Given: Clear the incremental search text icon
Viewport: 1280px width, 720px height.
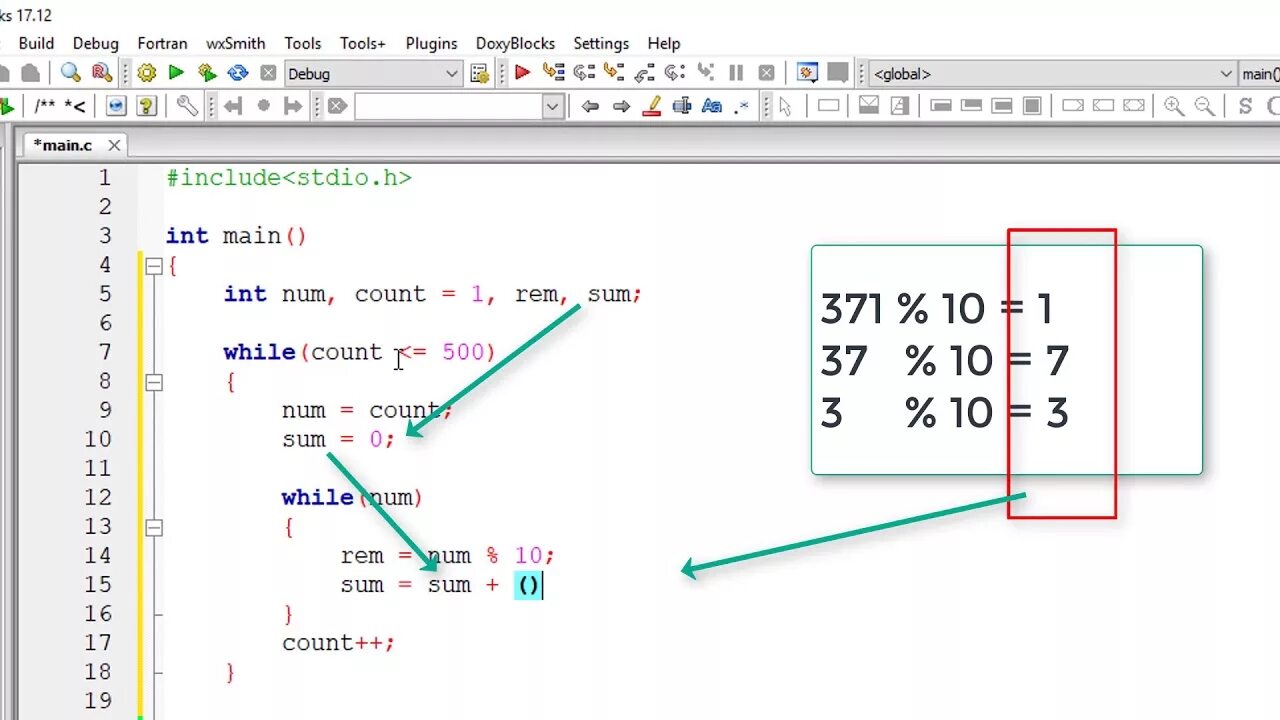Looking at the screenshot, I should [x=337, y=106].
